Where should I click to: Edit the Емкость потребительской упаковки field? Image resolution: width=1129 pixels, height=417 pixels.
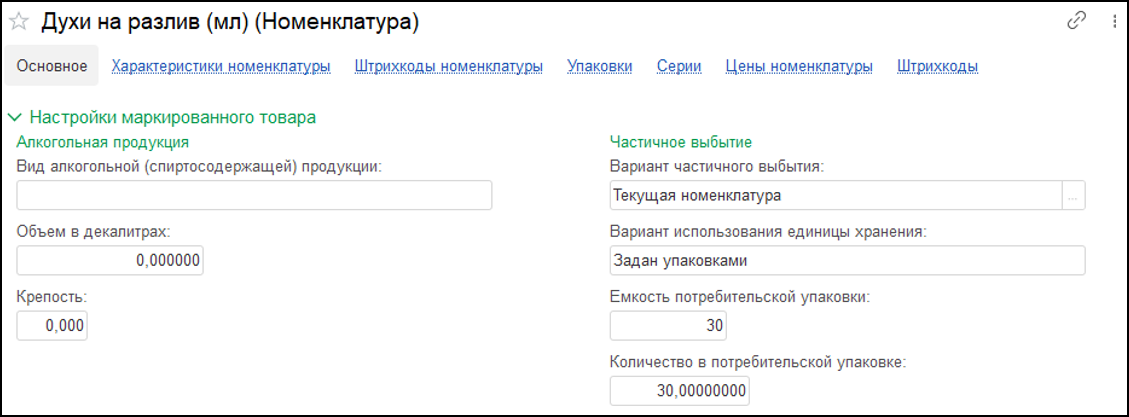(668, 326)
